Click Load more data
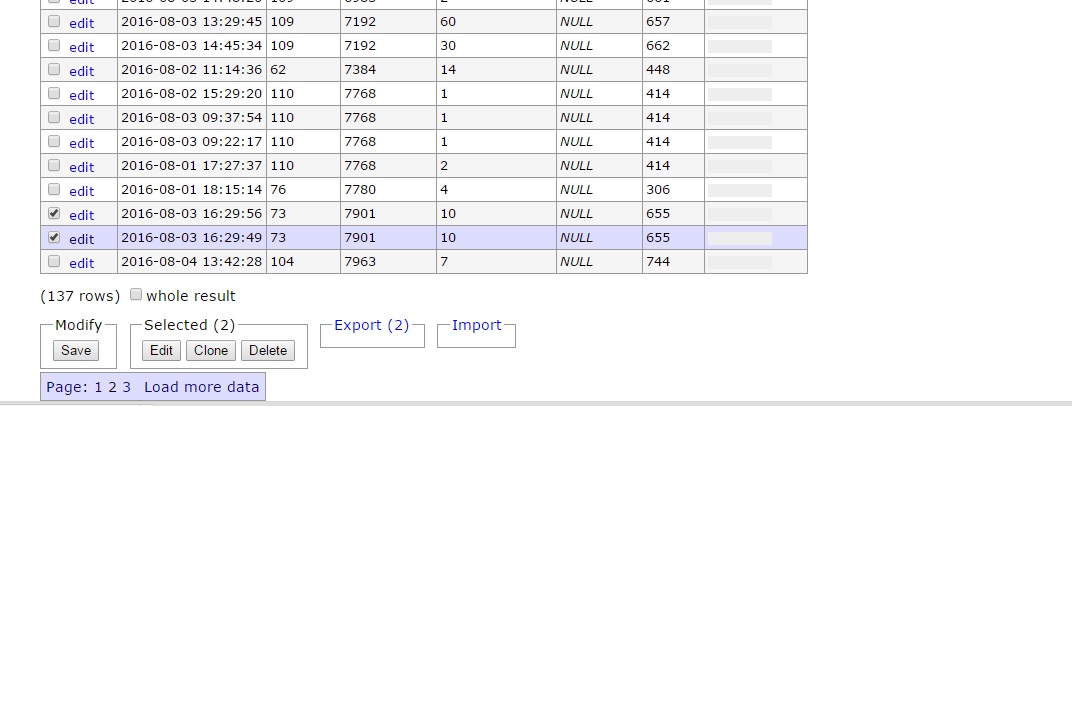Viewport: 1072px width, 720px height. [x=201, y=387]
